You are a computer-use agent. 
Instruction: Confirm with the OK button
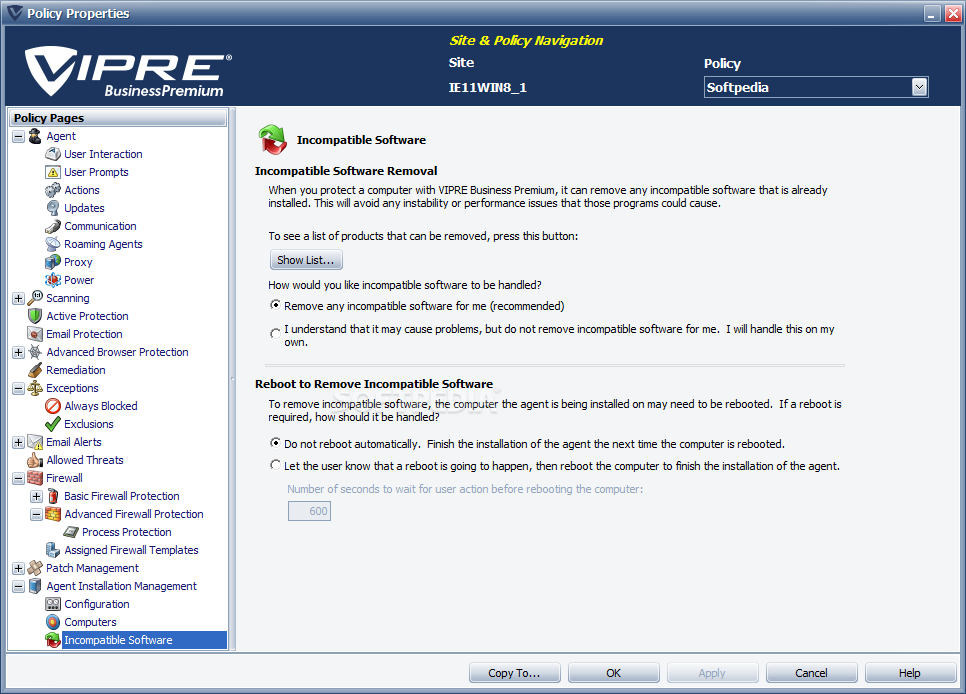click(x=614, y=673)
